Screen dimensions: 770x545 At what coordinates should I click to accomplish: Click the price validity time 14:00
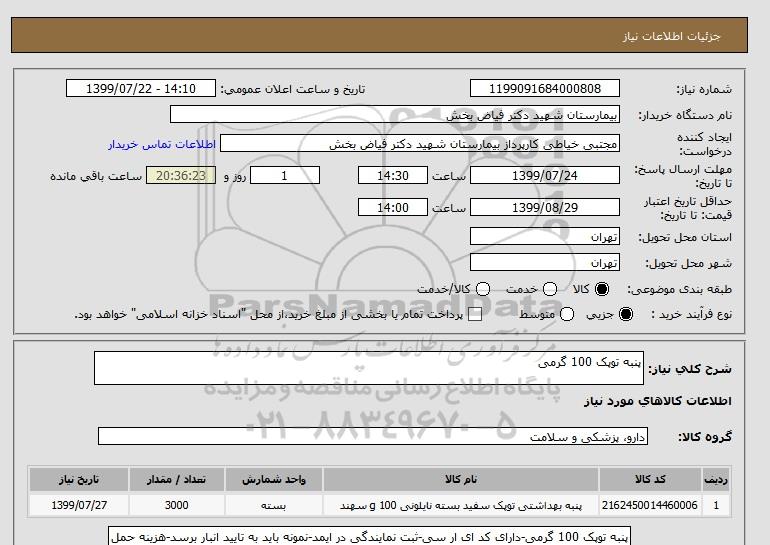coord(393,207)
